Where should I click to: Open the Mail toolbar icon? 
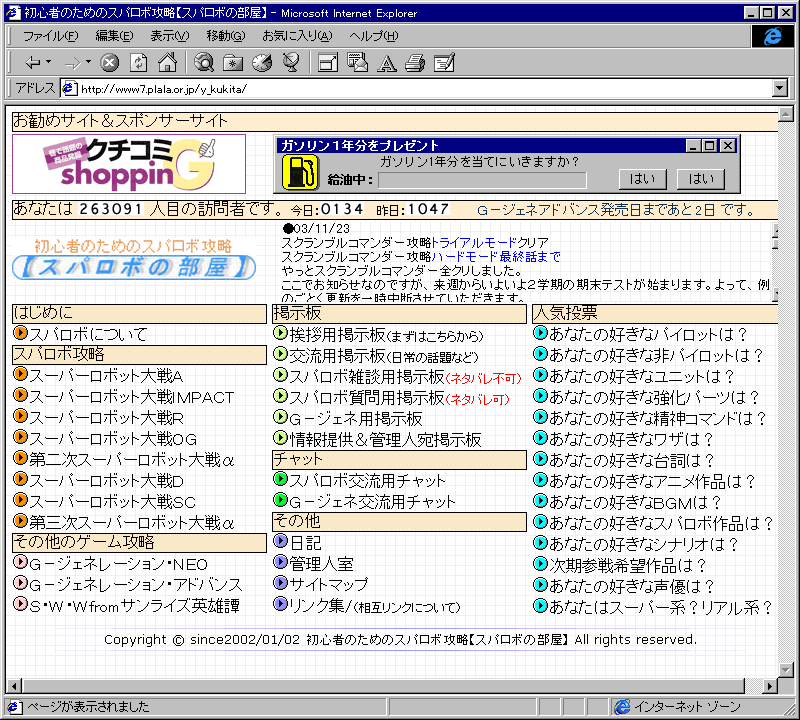357,63
